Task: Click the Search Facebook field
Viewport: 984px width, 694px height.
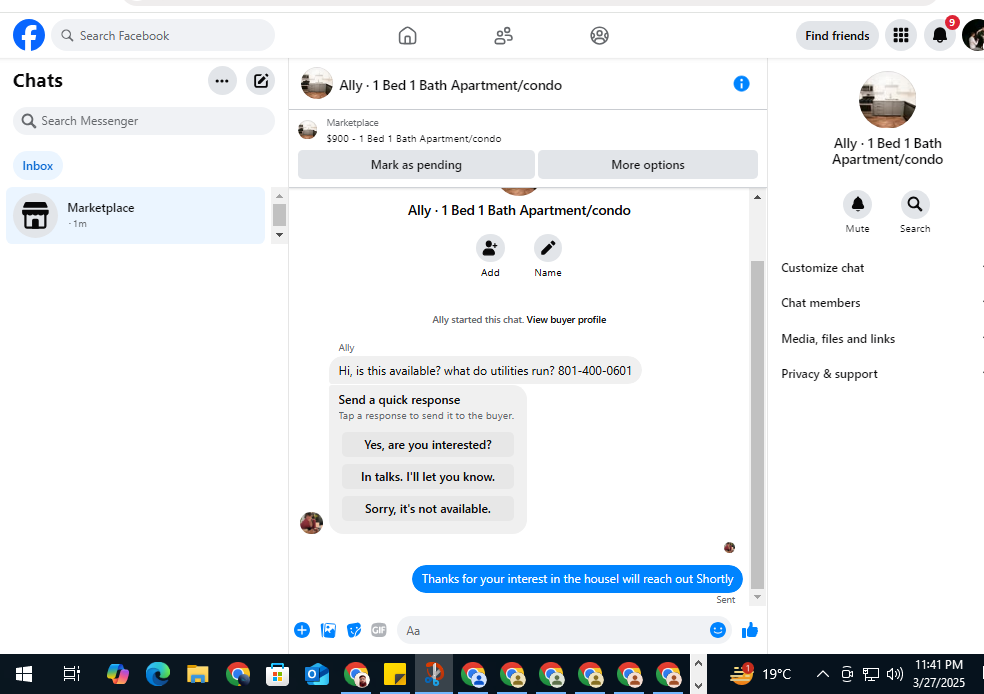Action: [163, 36]
